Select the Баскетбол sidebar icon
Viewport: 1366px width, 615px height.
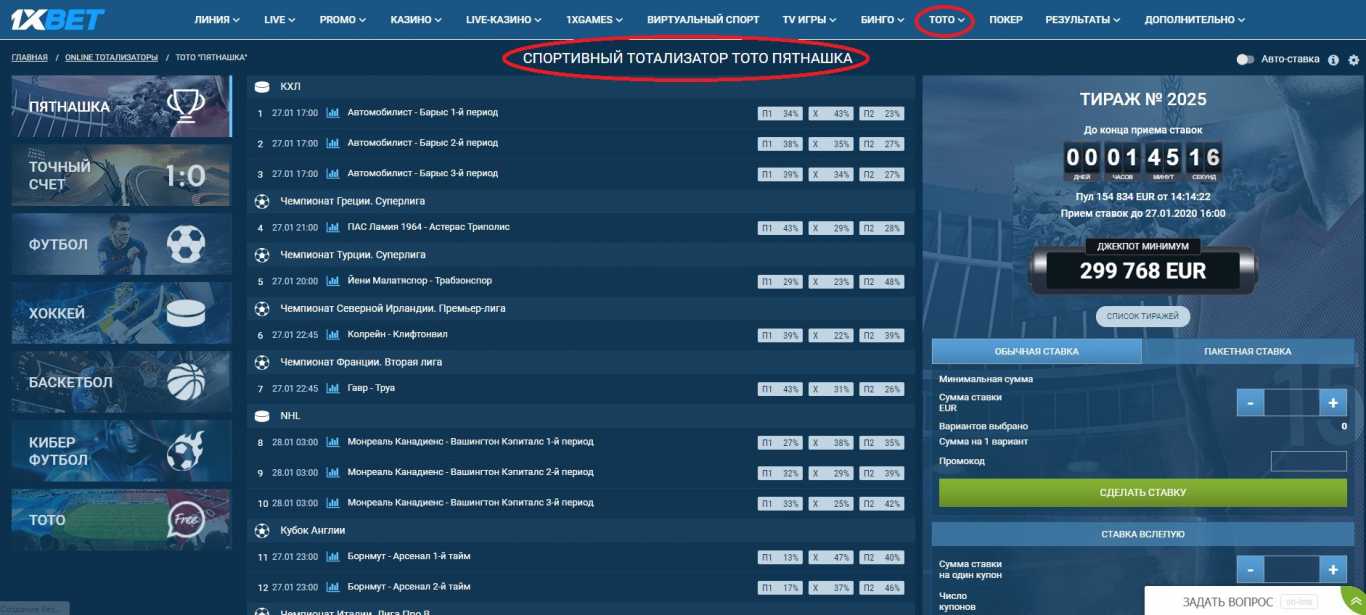click(120, 382)
